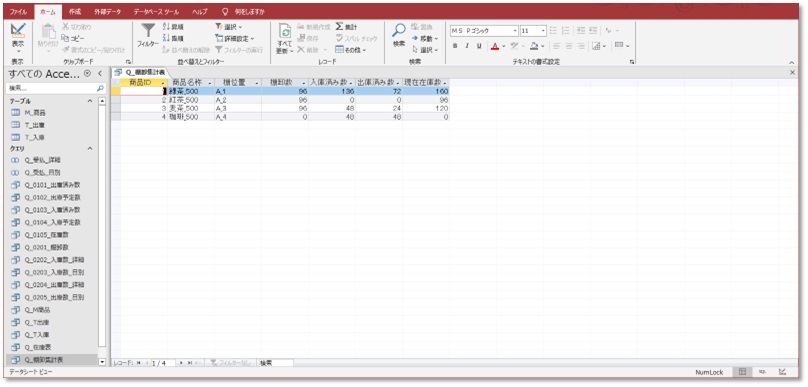
Task: Switch to datasheet view status icon
Action: coord(742,372)
